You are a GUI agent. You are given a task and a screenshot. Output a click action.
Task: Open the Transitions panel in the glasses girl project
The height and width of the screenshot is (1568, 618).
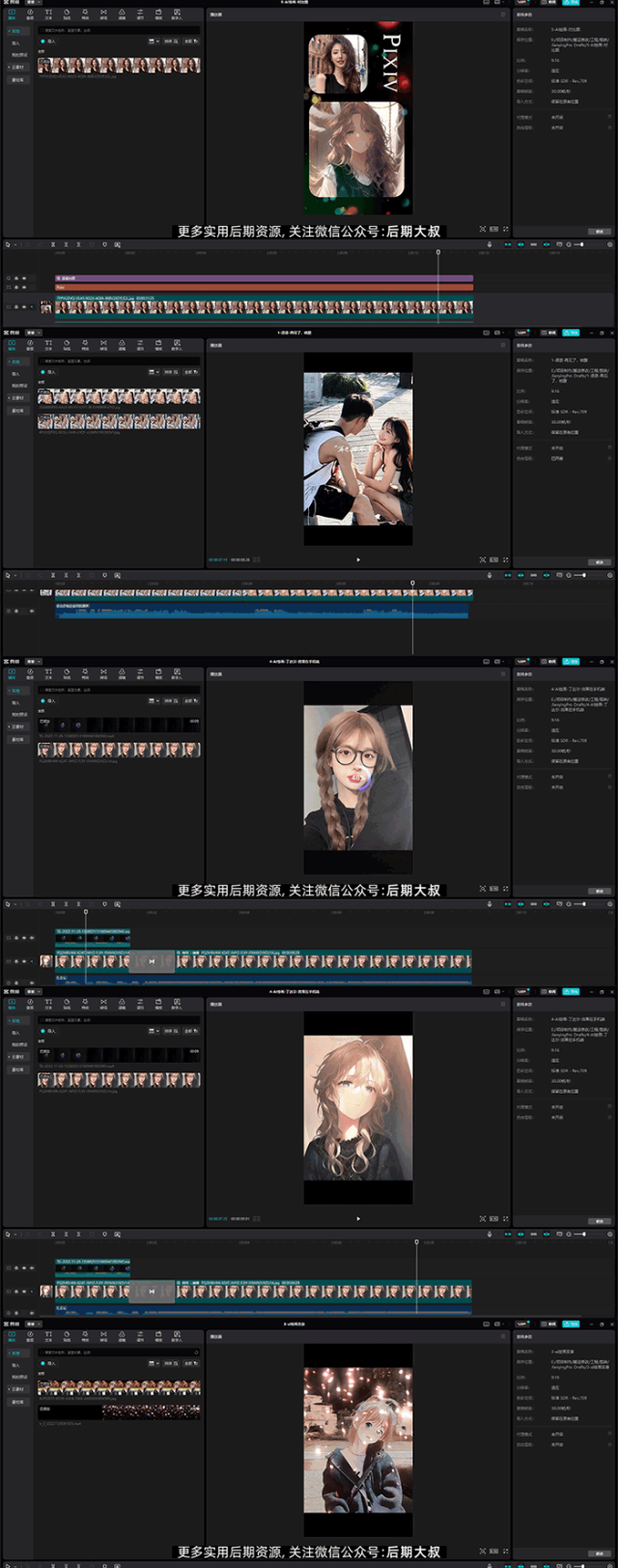tap(103, 675)
